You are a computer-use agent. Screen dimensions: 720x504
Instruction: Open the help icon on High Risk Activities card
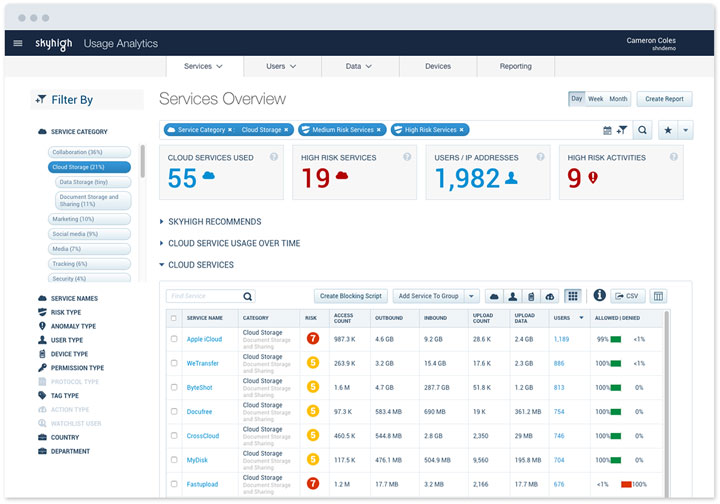pyautogui.click(x=674, y=157)
